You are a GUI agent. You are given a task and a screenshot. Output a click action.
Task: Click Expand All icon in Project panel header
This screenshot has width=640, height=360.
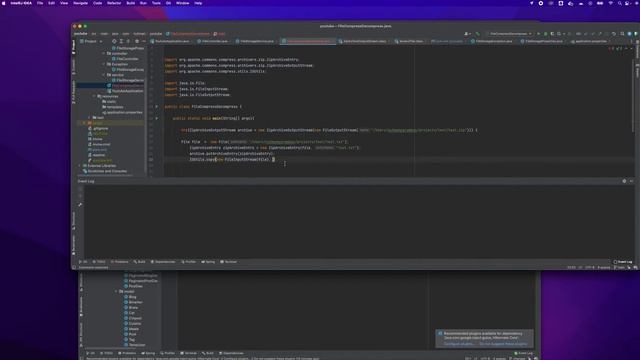coord(121,41)
